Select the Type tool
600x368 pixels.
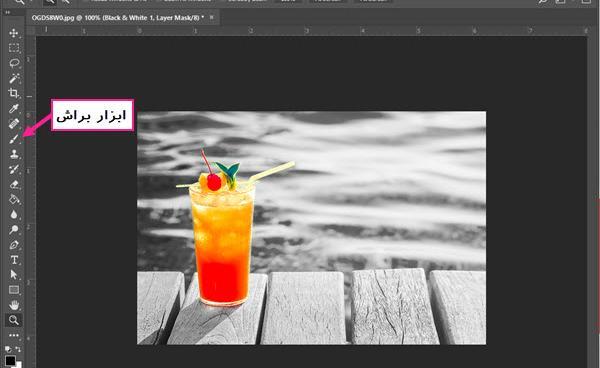14,260
